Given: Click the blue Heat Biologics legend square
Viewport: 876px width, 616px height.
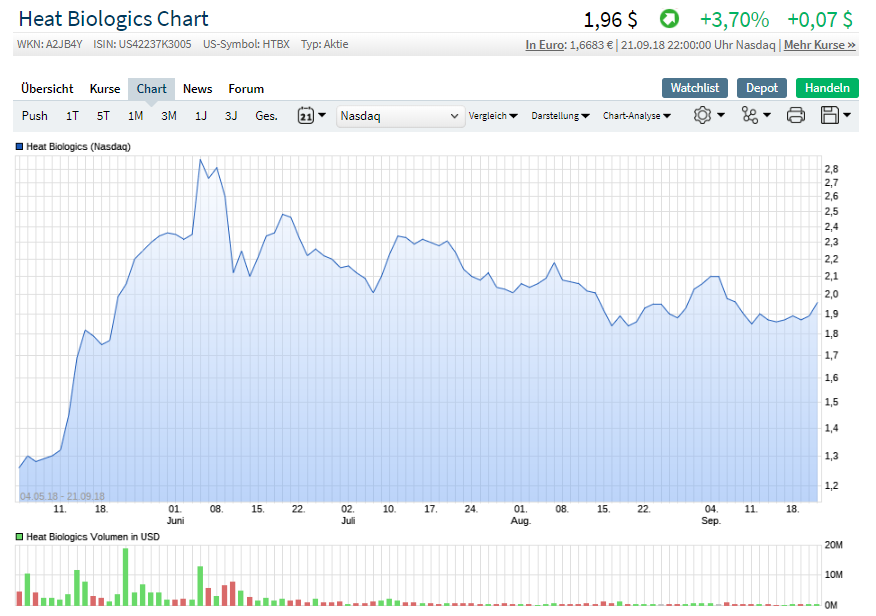Looking at the screenshot, I should (17, 146).
